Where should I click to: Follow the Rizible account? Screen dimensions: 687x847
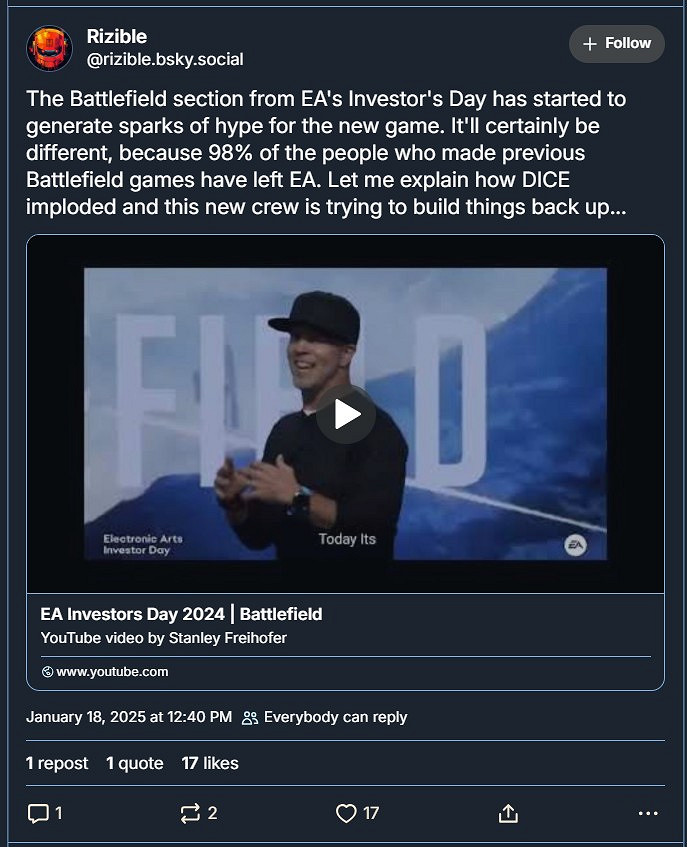(617, 44)
